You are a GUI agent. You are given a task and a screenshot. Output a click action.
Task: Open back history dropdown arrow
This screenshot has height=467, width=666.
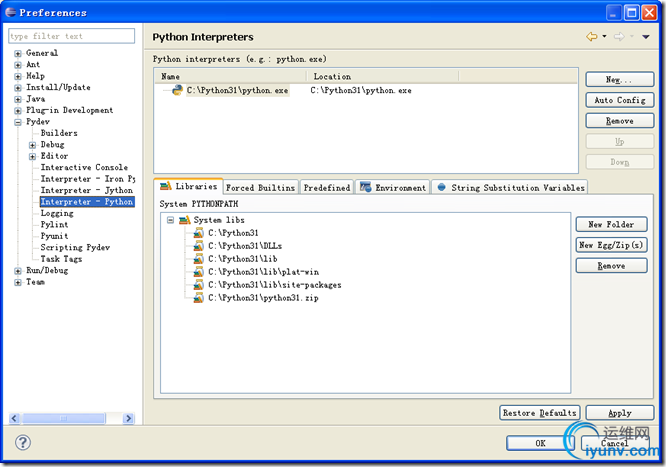pyautogui.click(x=604, y=37)
